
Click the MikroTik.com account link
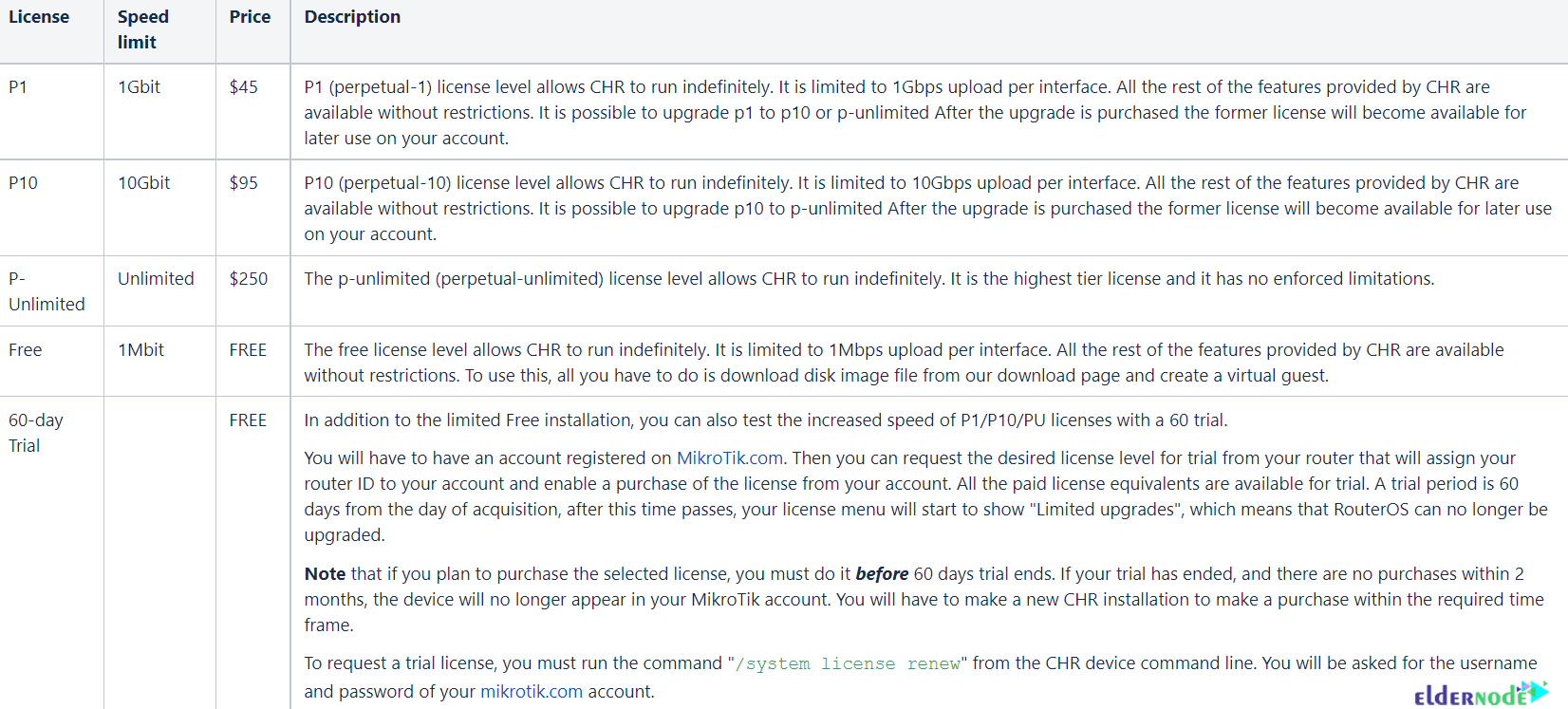click(x=730, y=457)
